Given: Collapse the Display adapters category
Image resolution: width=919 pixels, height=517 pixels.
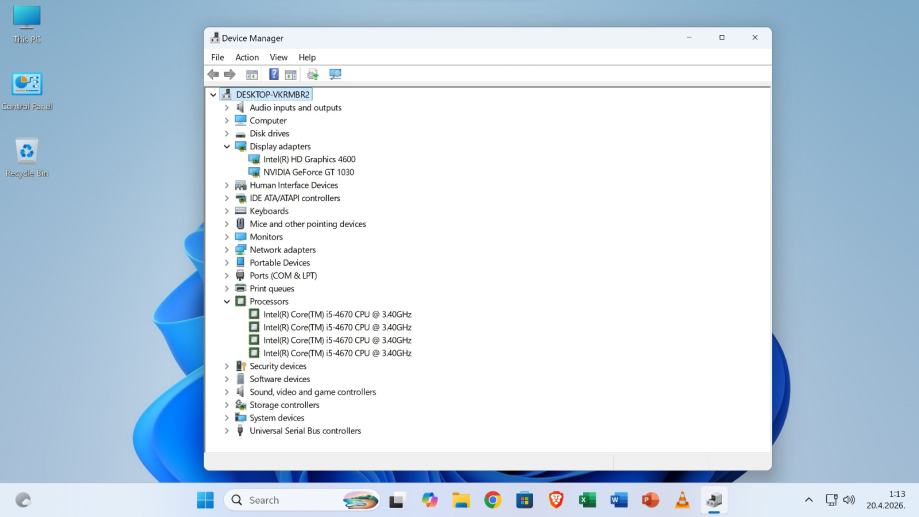Looking at the screenshot, I should (x=227, y=147).
